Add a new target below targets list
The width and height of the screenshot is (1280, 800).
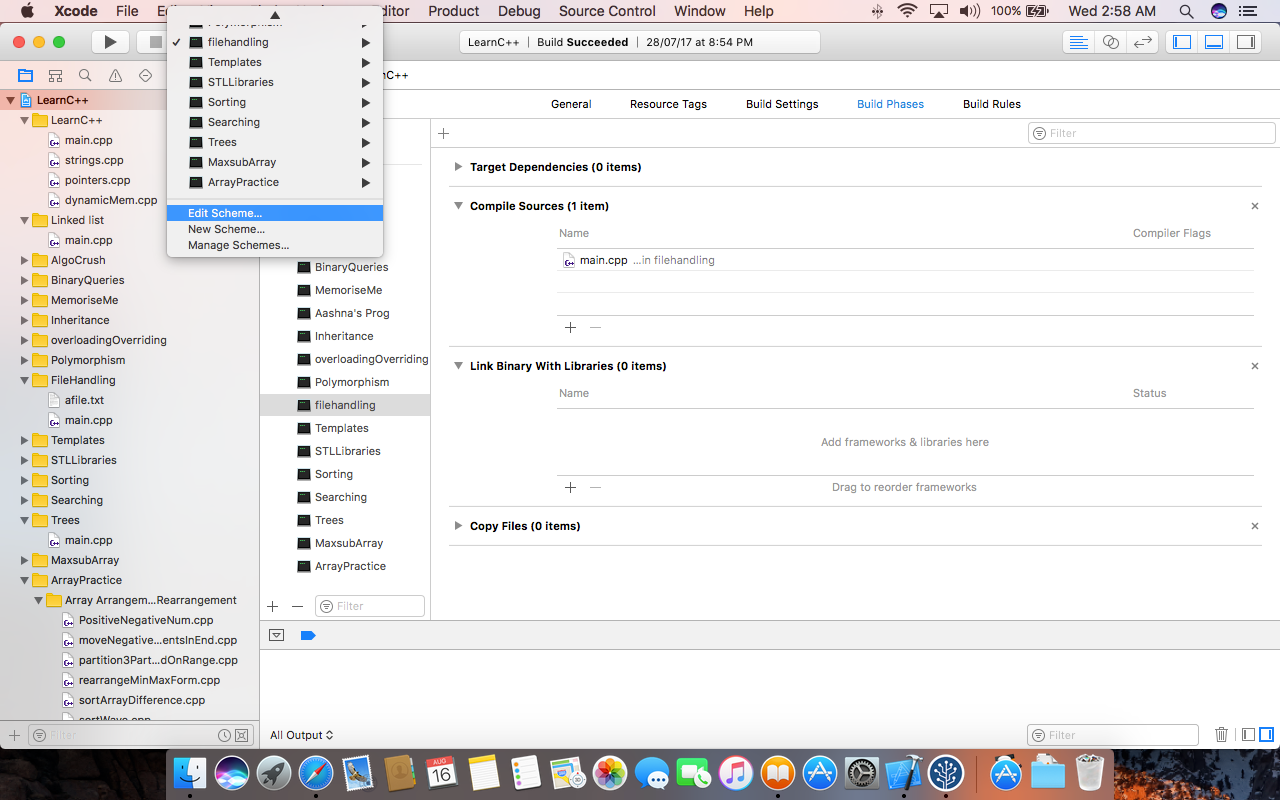click(273, 606)
